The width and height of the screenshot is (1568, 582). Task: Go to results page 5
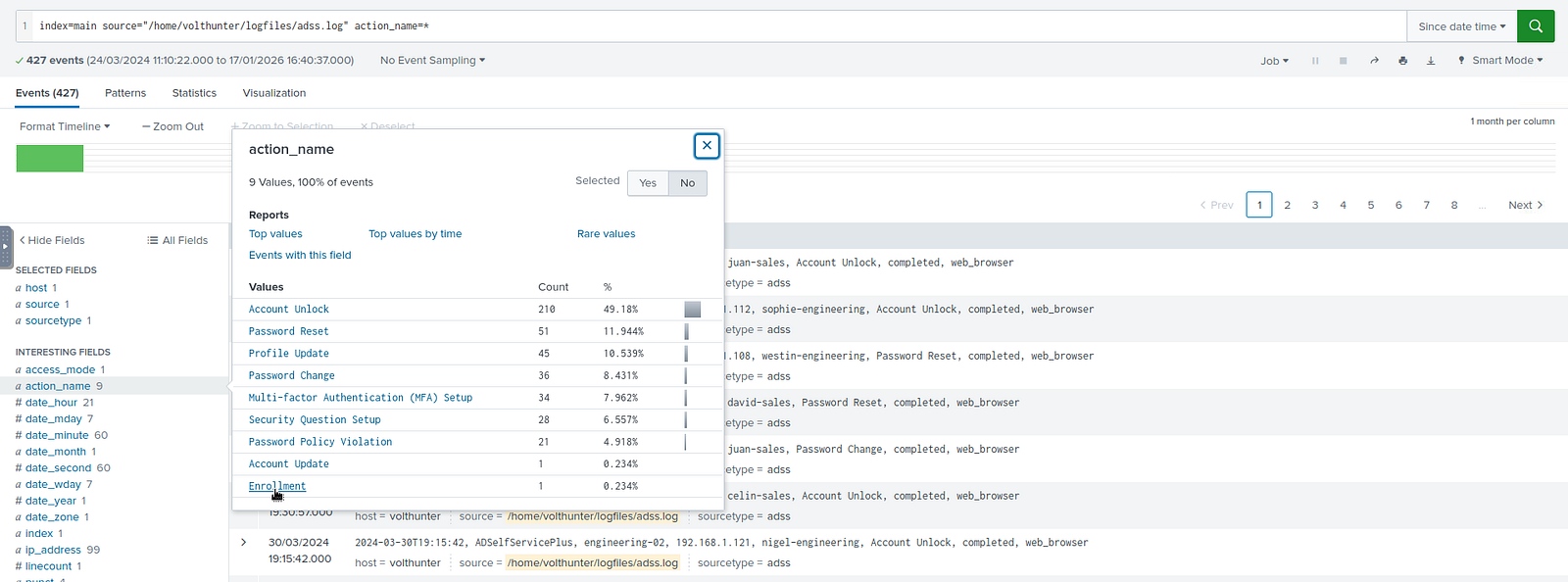pyautogui.click(x=1370, y=205)
